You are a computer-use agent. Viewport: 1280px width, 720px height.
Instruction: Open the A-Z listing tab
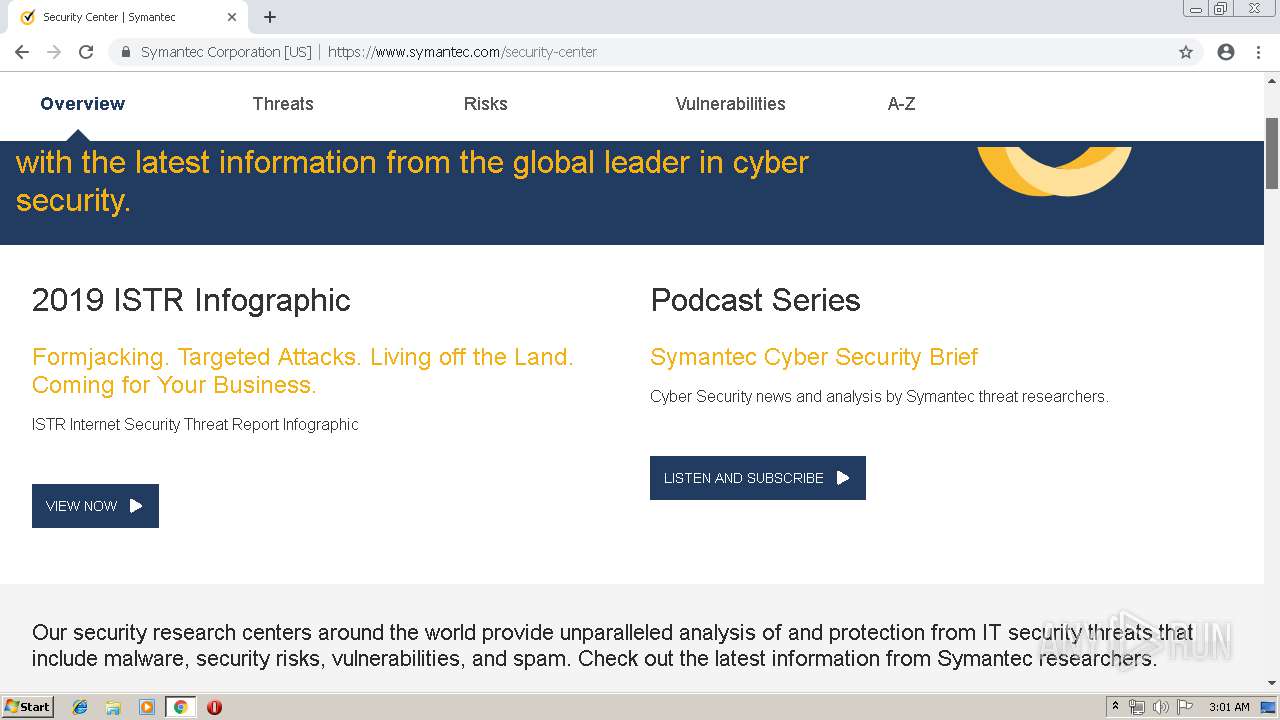[901, 104]
